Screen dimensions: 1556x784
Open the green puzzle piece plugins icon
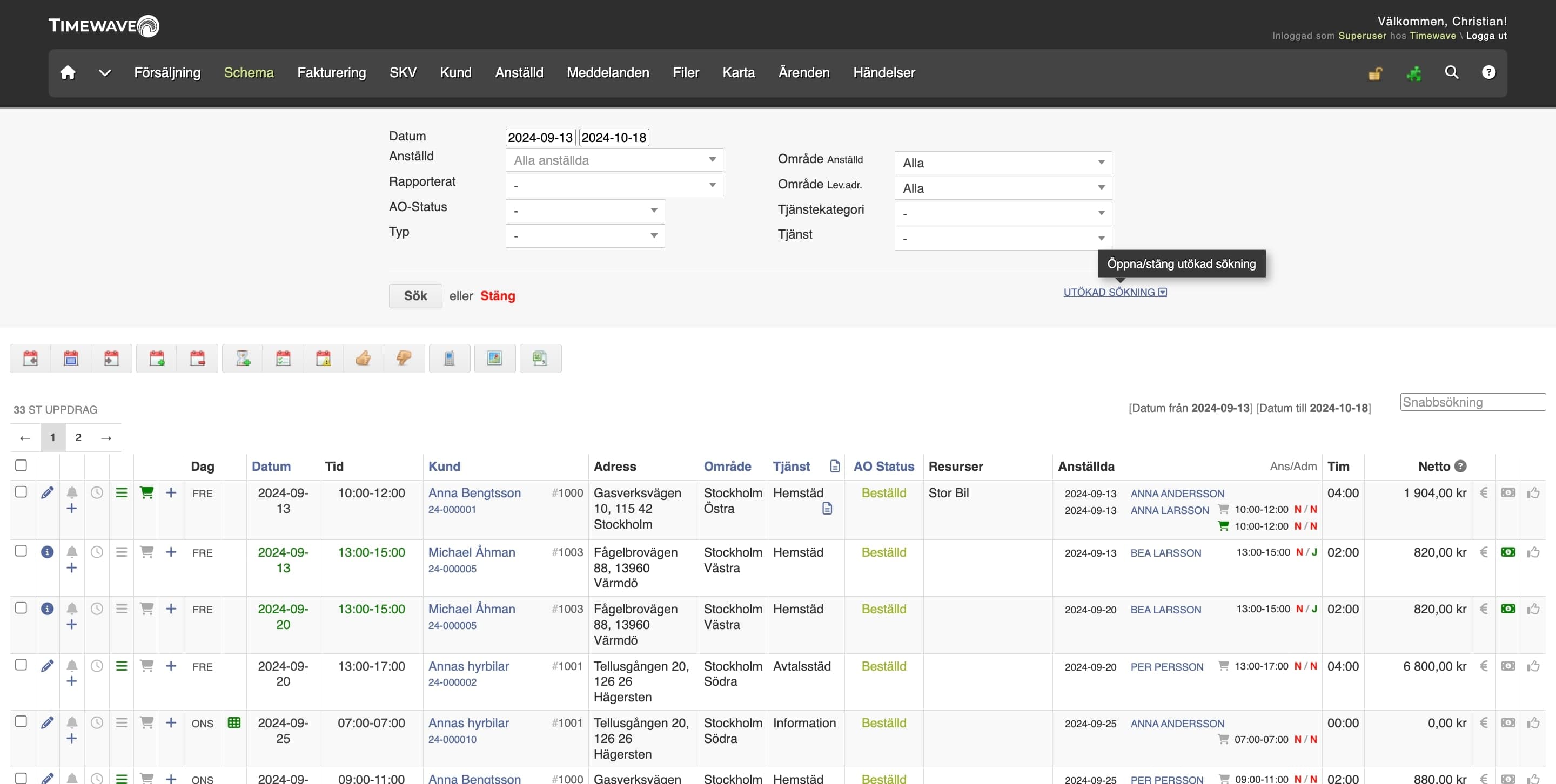(x=1413, y=73)
